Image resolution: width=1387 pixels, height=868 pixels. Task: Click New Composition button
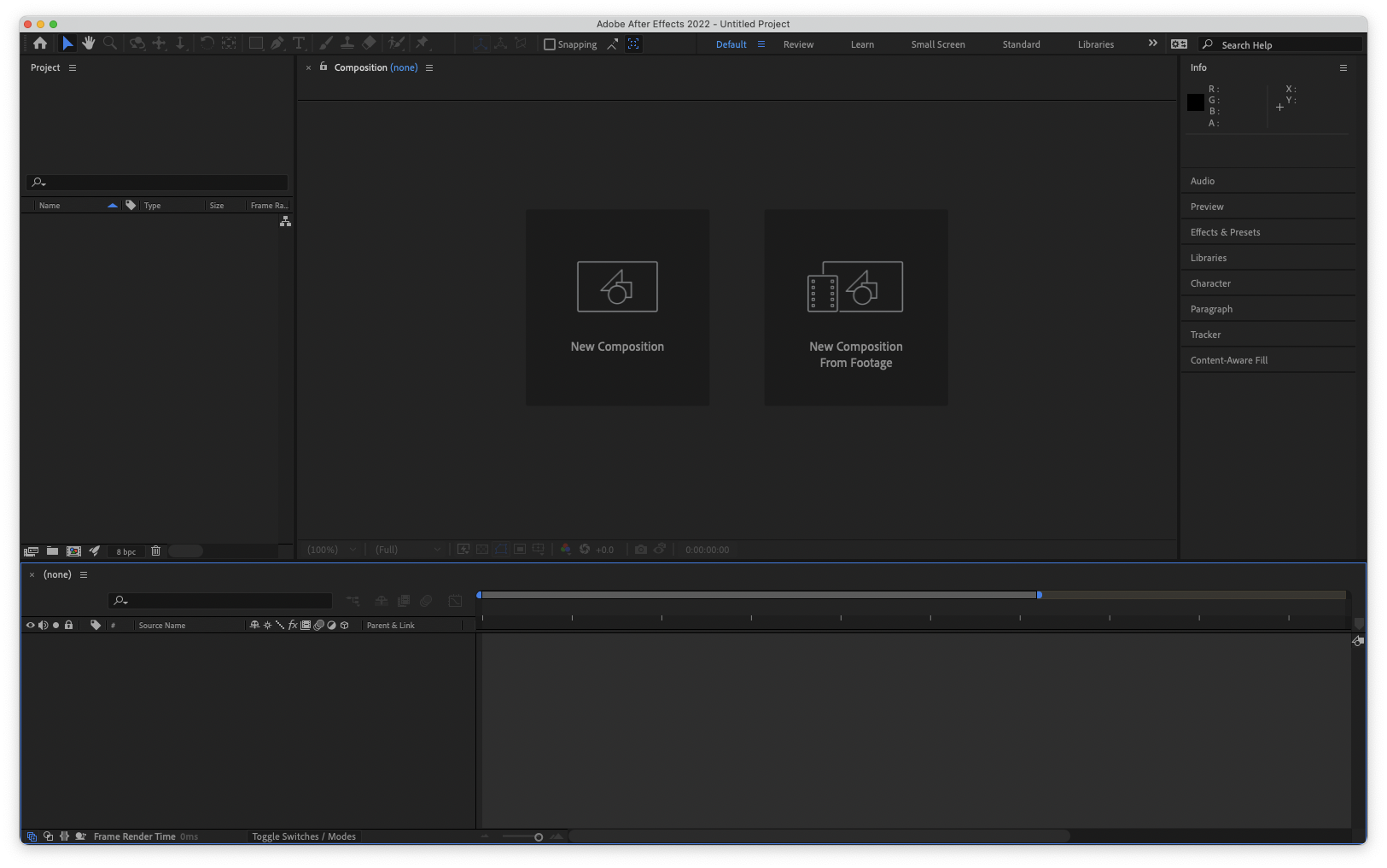pos(617,307)
